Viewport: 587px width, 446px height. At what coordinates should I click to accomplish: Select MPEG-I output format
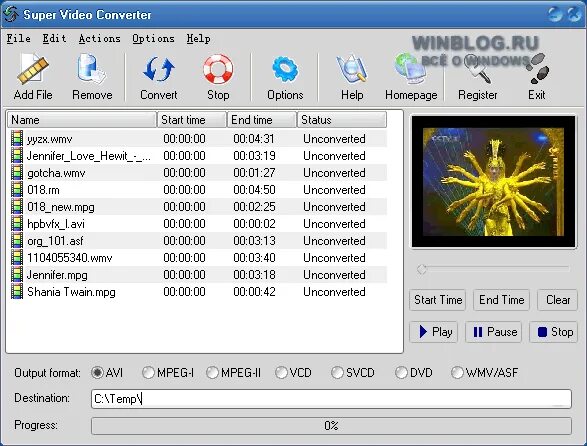tap(148, 373)
